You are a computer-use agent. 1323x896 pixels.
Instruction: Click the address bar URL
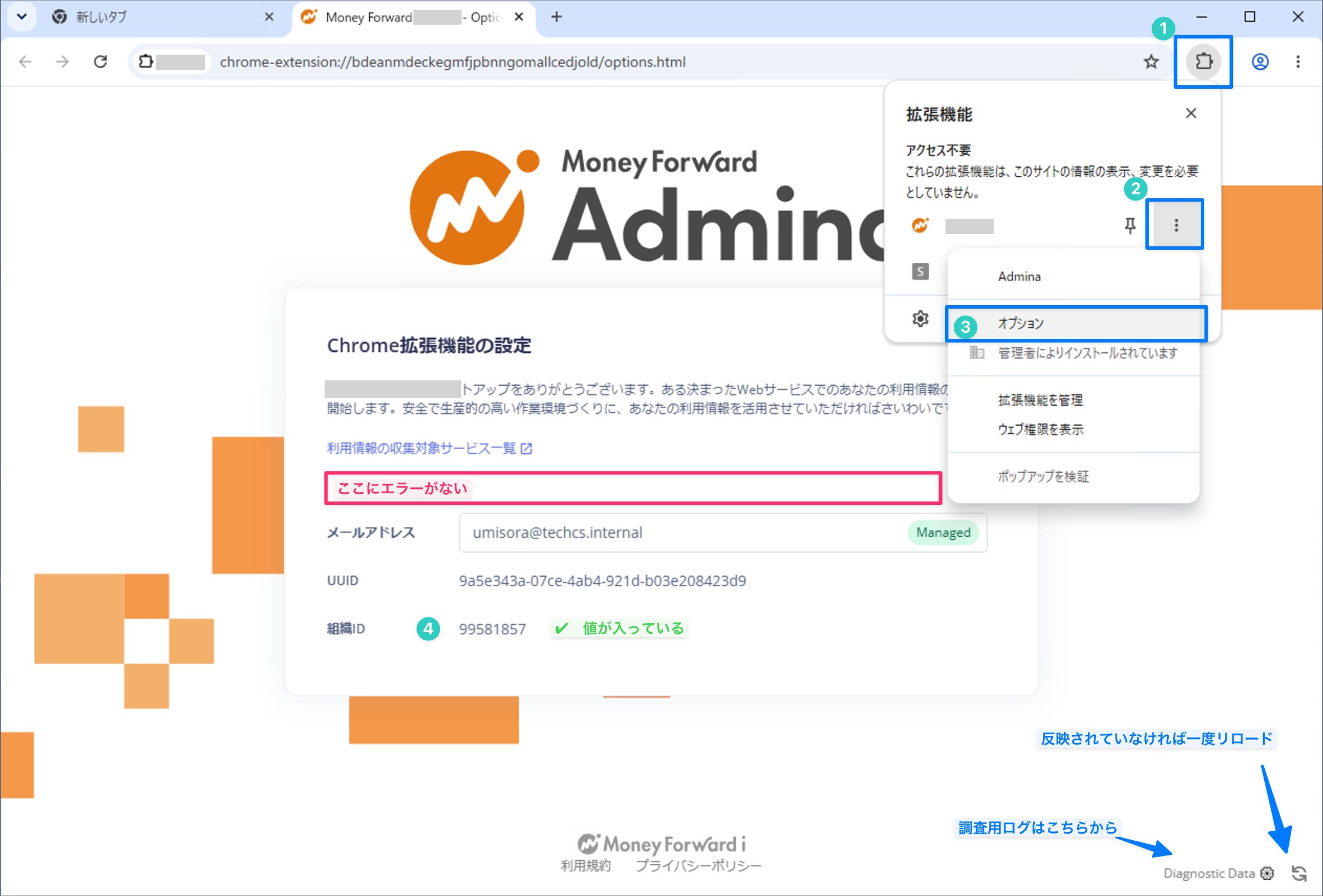[452, 62]
